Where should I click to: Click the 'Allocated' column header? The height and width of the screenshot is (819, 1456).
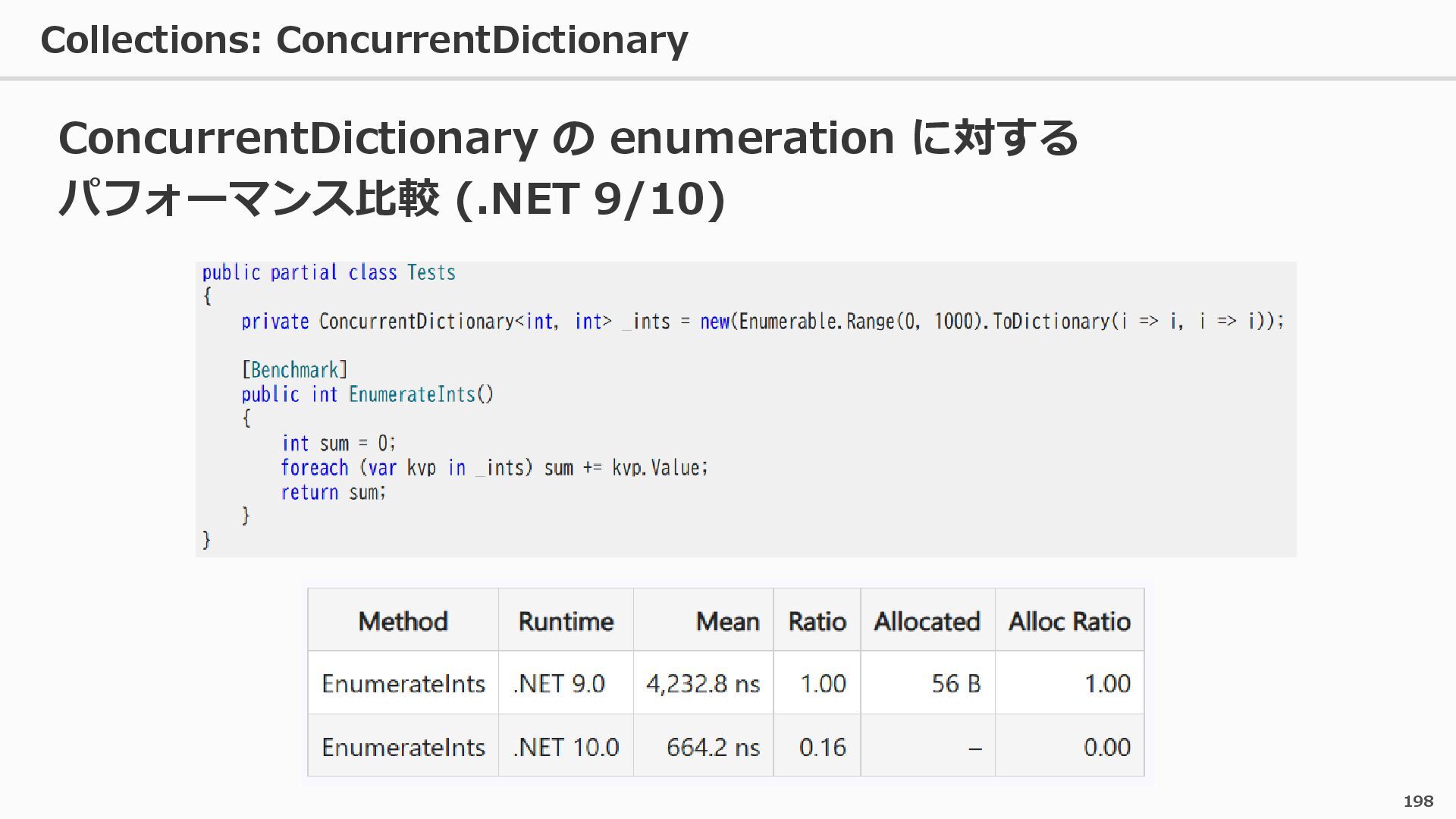(x=927, y=621)
